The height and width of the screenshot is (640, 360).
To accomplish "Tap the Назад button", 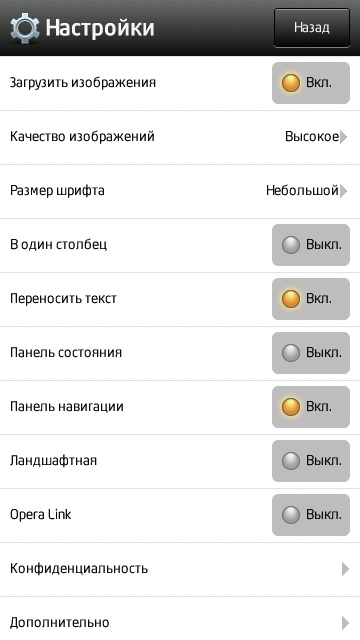I will 311,28.
